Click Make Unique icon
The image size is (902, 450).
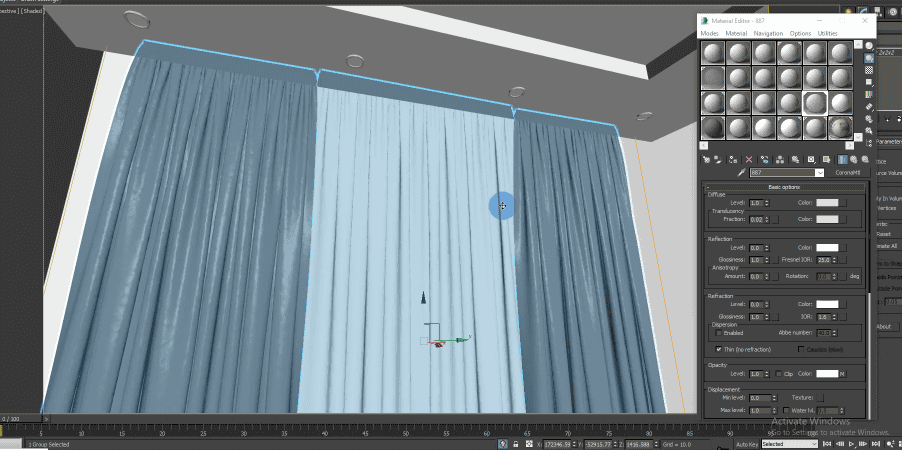[779, 159]
